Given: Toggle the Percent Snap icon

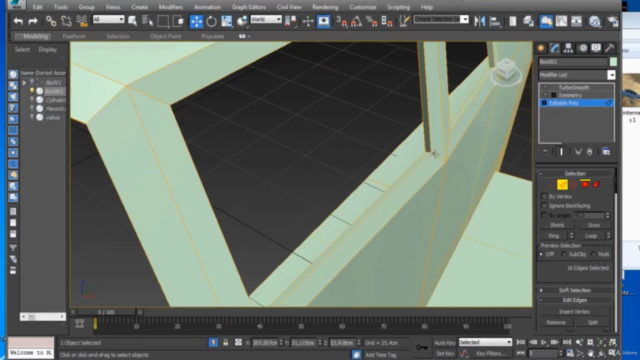Looking at the screenshot, I should [371, 21].
